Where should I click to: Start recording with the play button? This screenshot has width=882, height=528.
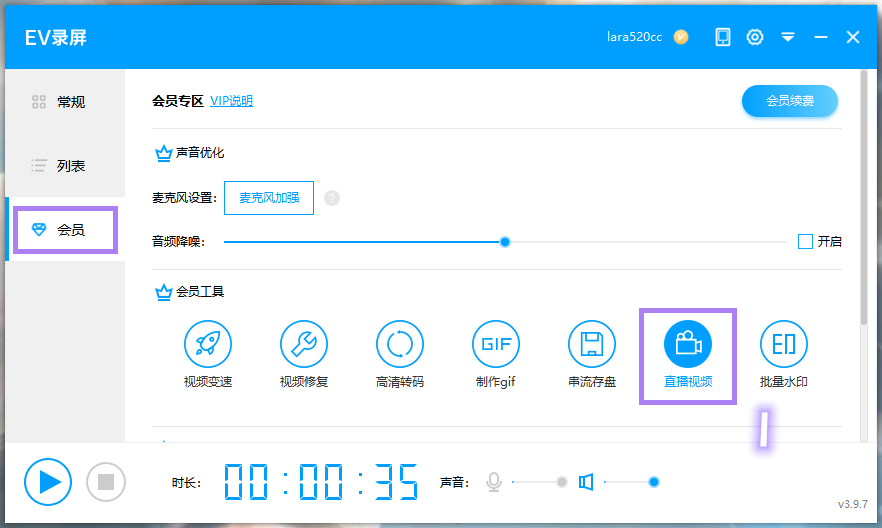[48, 482]
